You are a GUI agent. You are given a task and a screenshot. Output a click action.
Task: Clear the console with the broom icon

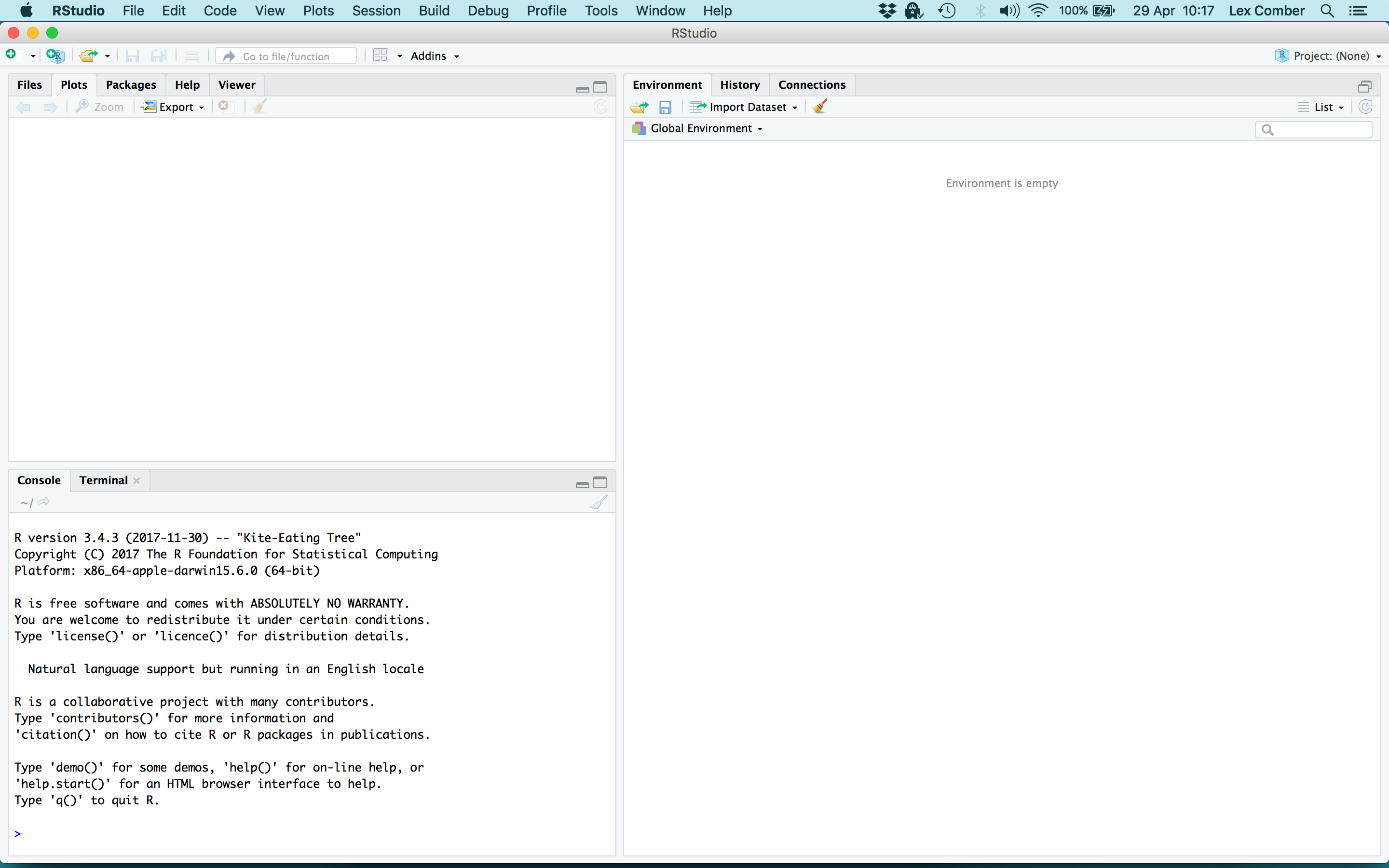598,501
